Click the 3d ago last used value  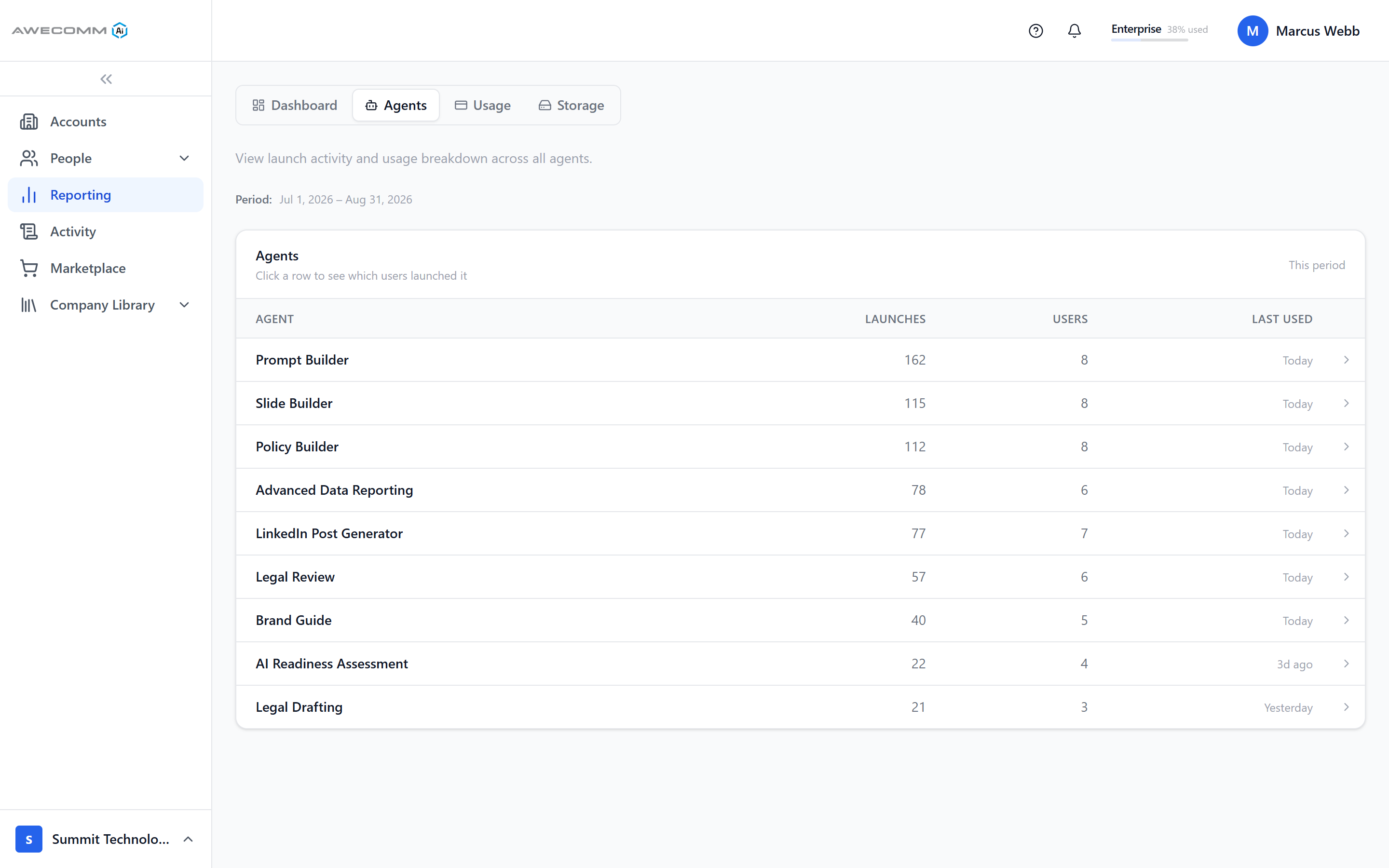1294,664
